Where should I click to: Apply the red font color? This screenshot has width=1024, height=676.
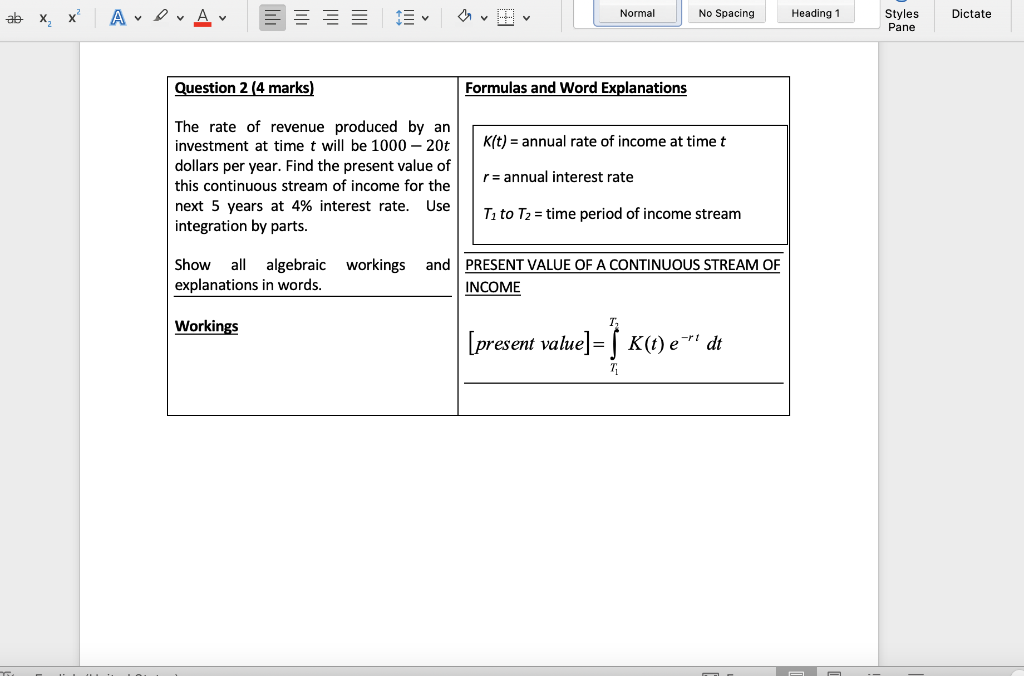point(202,18)
